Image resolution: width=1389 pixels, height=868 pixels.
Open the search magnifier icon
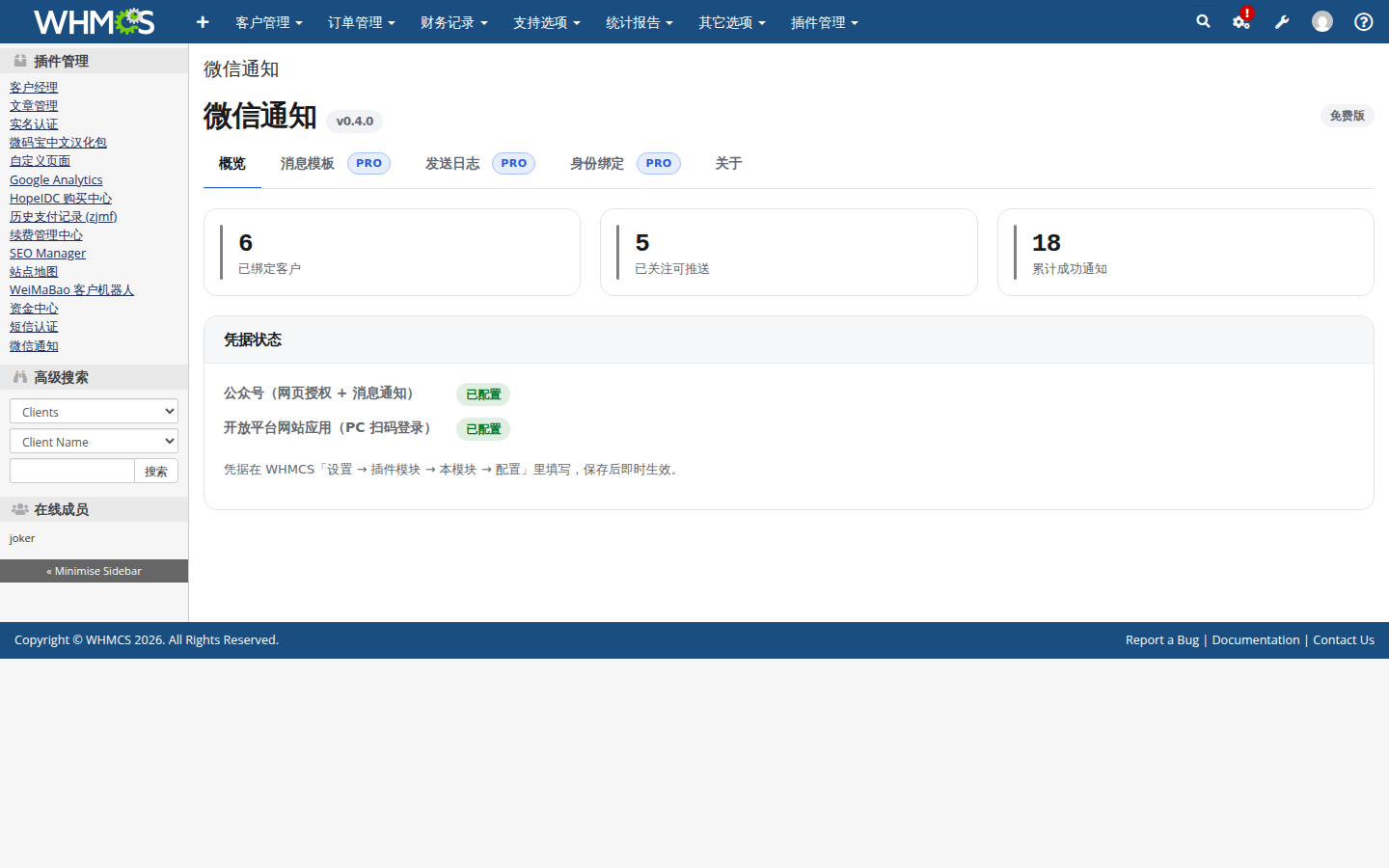tap(1203, 21)
